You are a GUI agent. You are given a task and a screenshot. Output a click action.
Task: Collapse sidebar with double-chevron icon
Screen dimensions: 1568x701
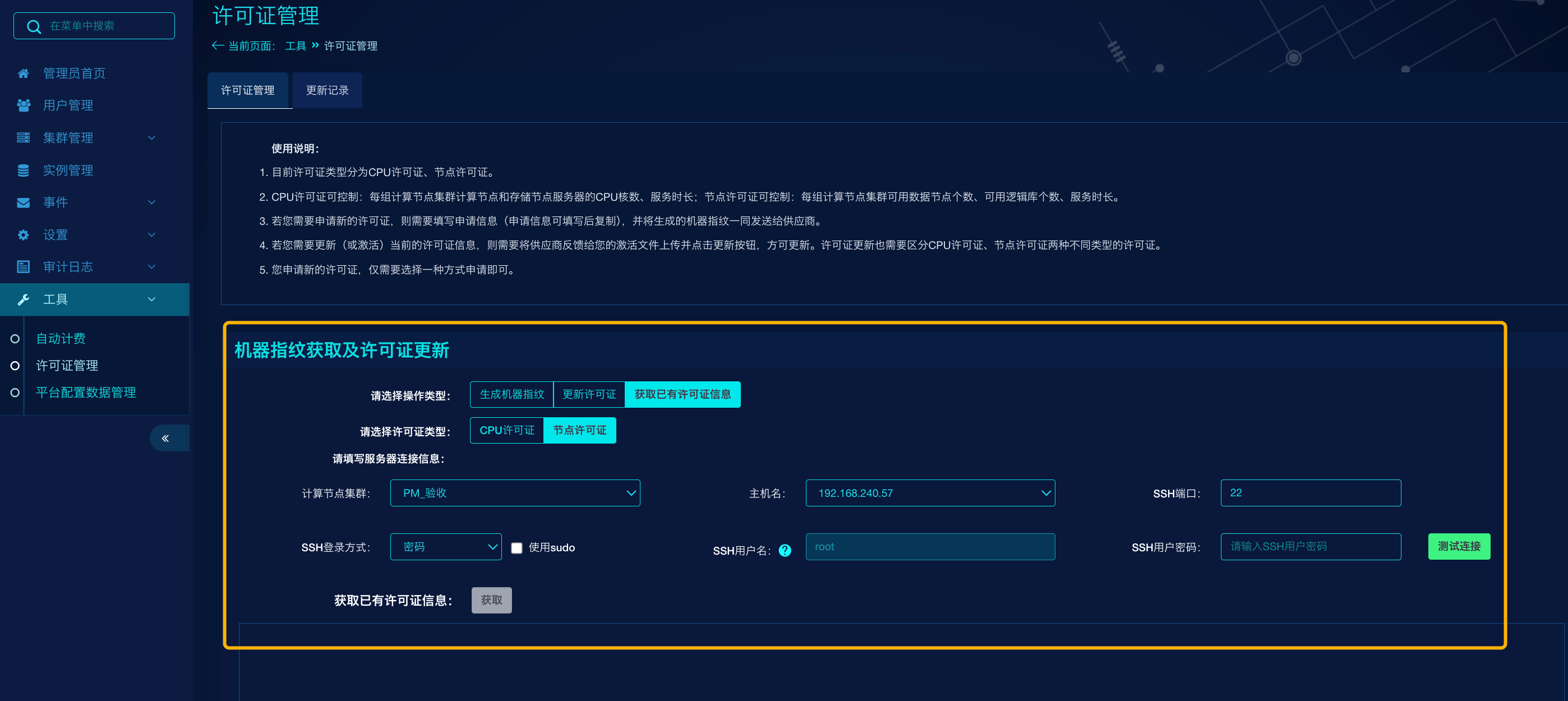tap(165, 438)
